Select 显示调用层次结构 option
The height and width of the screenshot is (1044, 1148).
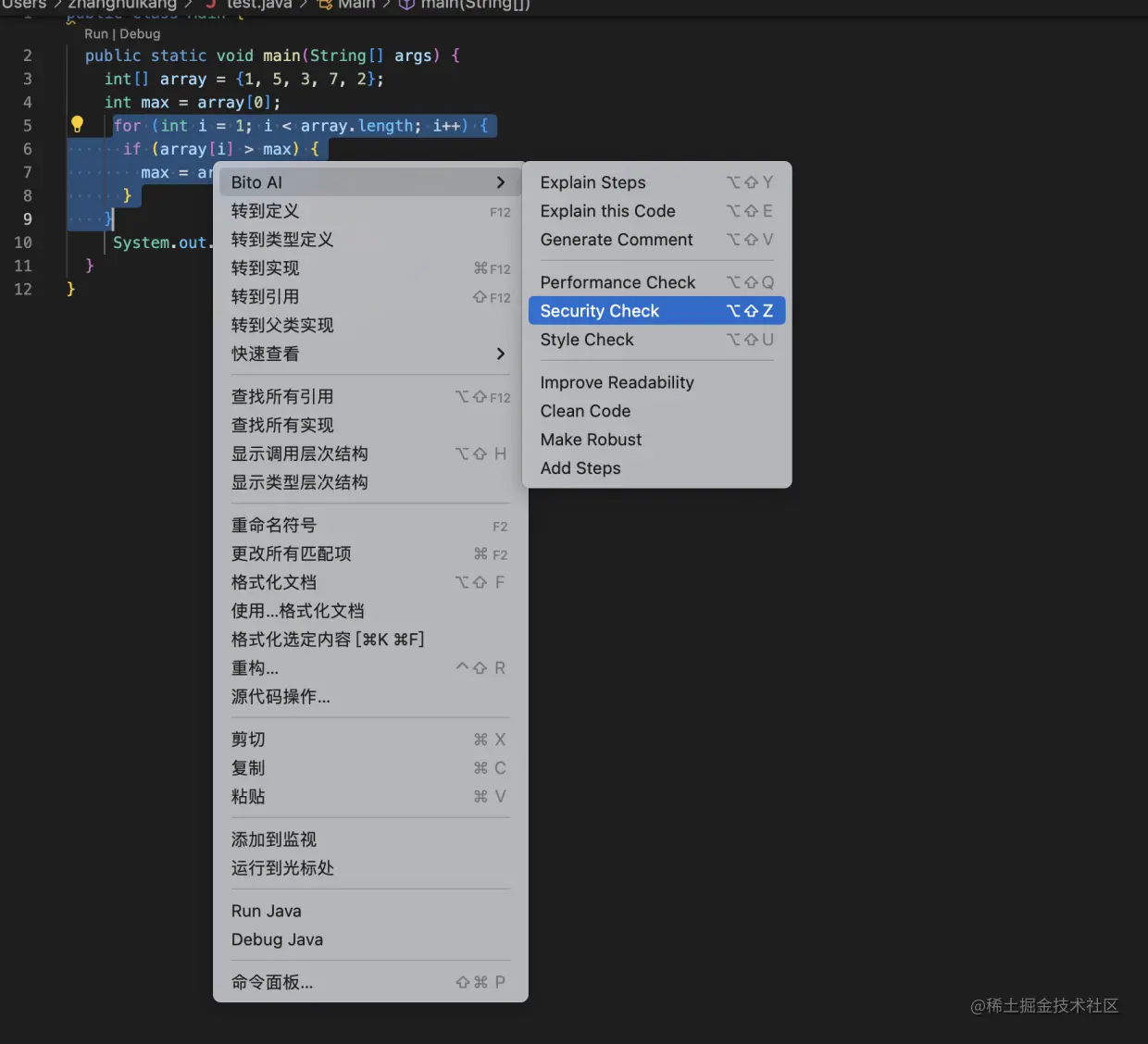(x=370, y=454)
